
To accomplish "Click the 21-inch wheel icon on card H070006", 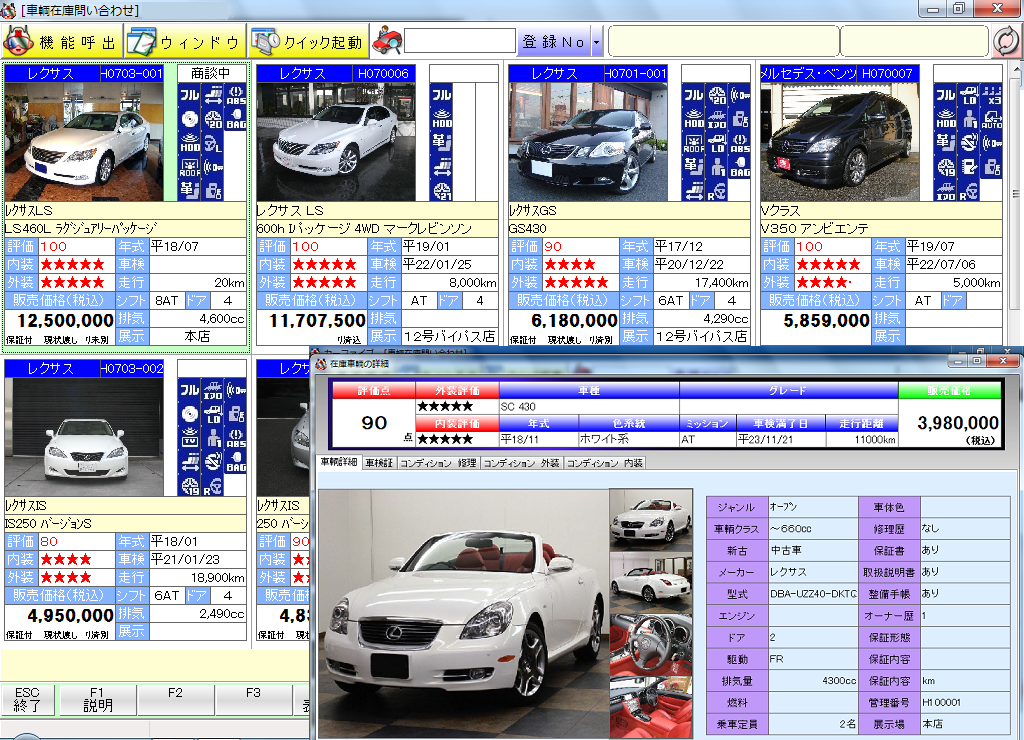I will point(442,190).
